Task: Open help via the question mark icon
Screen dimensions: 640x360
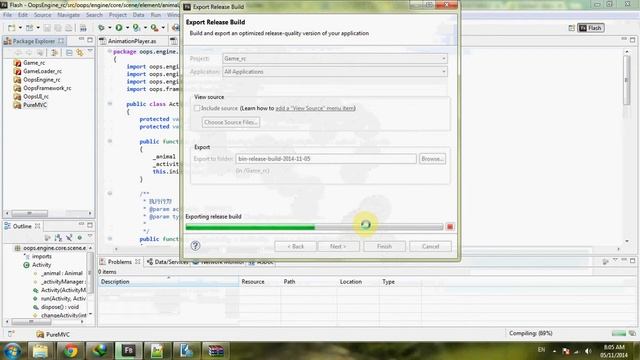Action: (195, 246)
